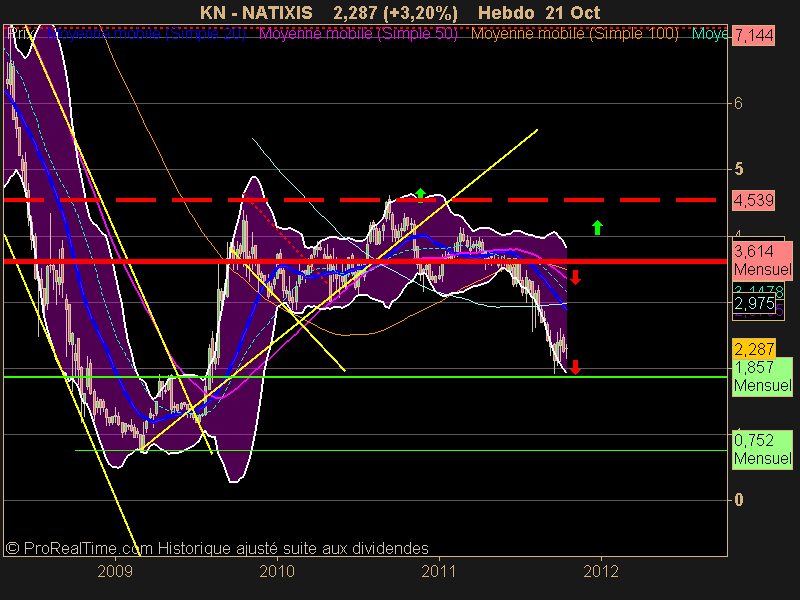Click the 'Prix' legend label

(x=21, y=34)
